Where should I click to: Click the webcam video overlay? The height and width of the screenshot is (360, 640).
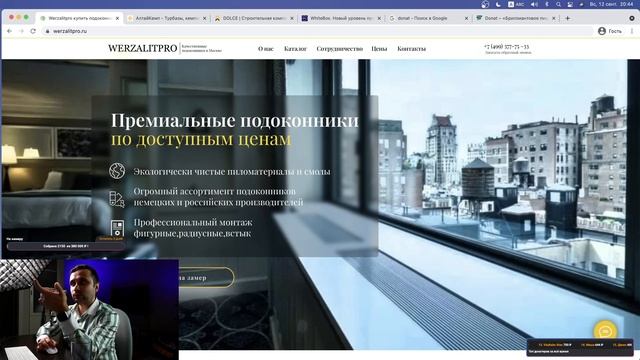89,309
